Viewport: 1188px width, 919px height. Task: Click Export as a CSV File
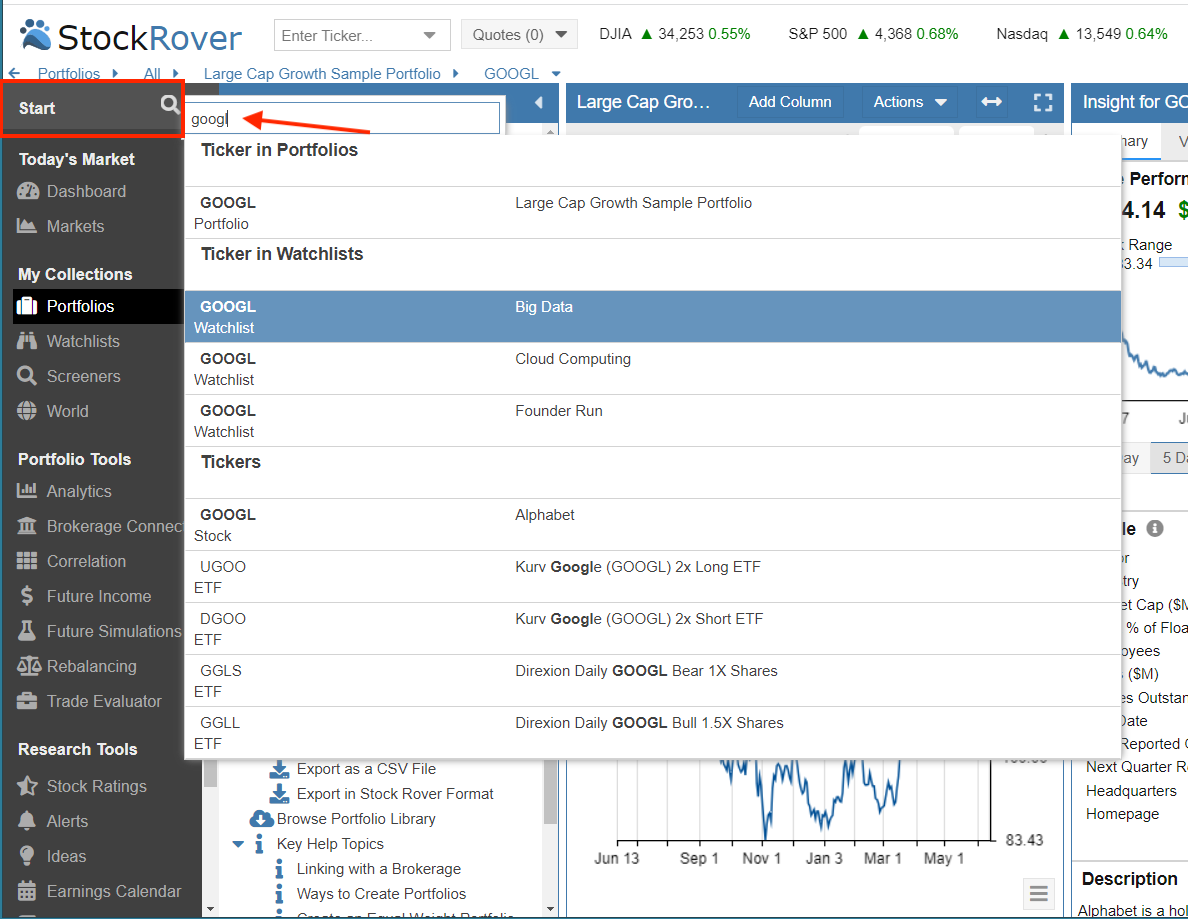pos(366,769)
